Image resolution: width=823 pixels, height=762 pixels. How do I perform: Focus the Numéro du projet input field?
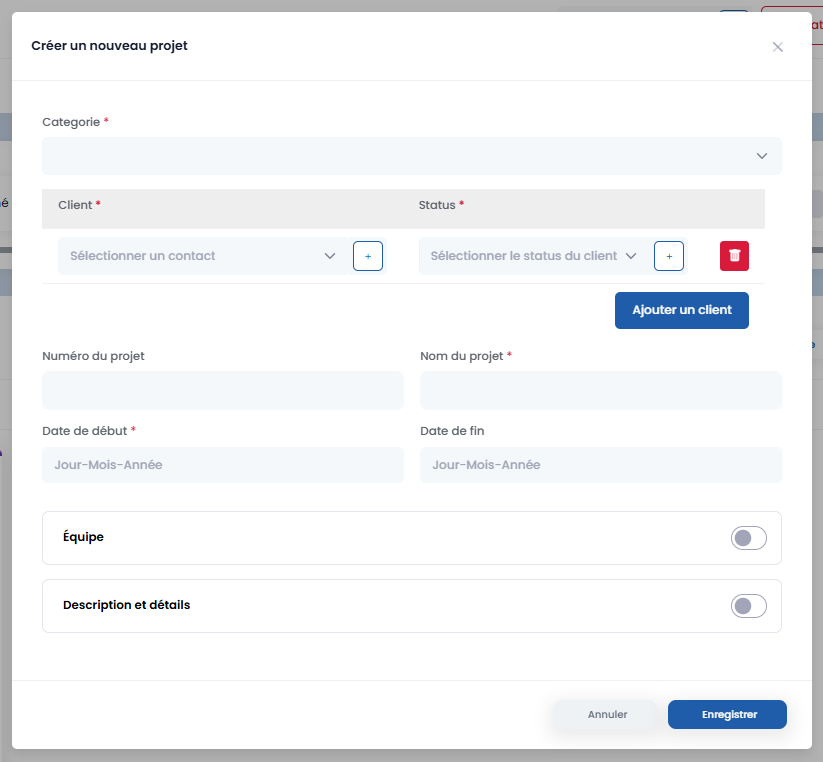pos(223,390)
